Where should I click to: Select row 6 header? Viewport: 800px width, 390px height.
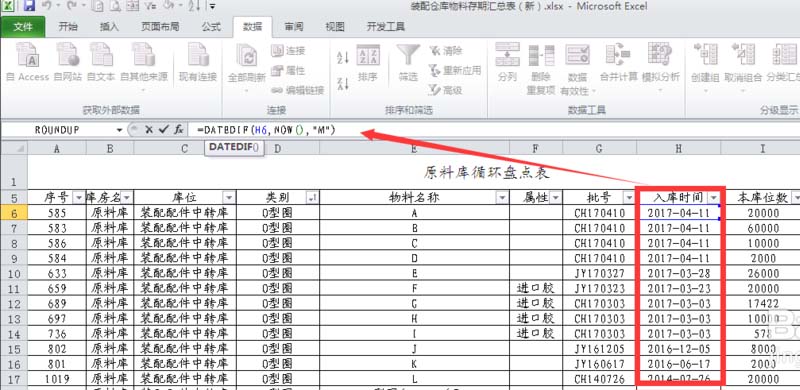point(14,212)
